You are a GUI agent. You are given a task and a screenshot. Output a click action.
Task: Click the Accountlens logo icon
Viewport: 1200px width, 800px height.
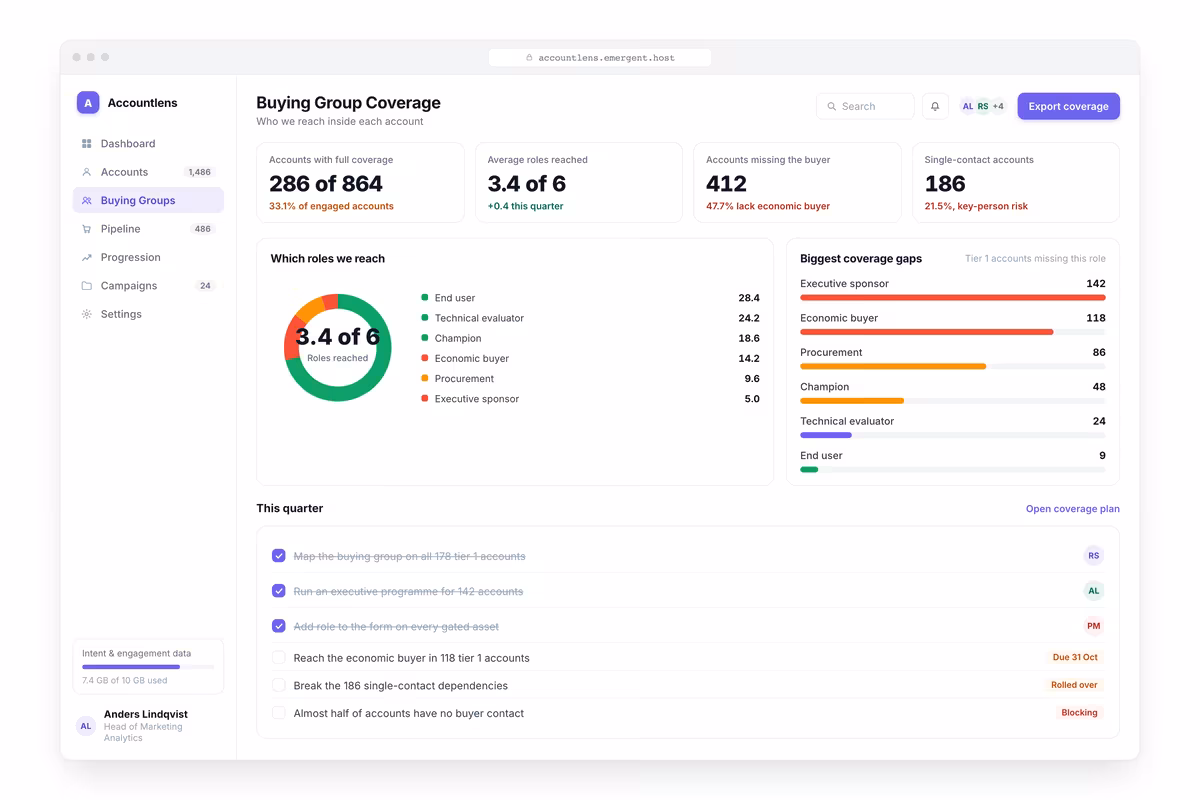coord(88,102)
